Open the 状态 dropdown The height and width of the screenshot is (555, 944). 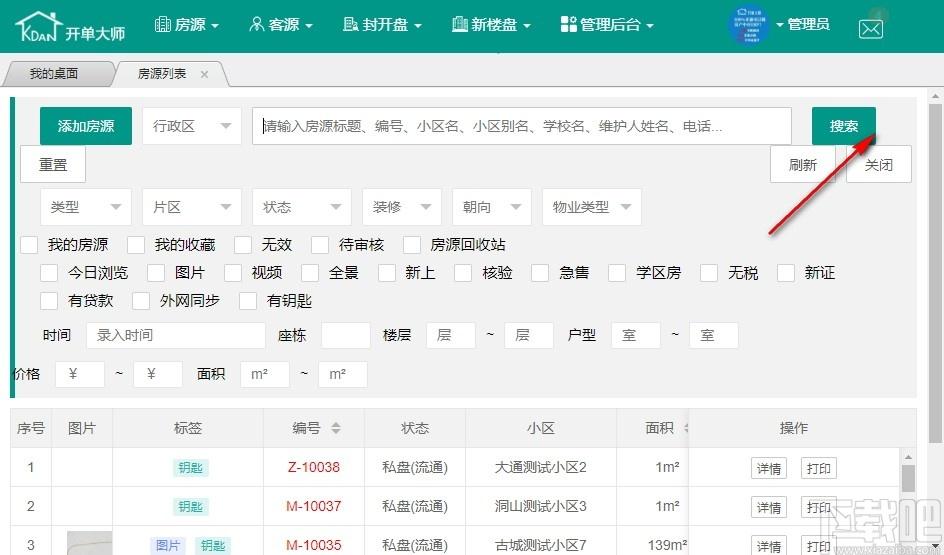tap(302, 207)
